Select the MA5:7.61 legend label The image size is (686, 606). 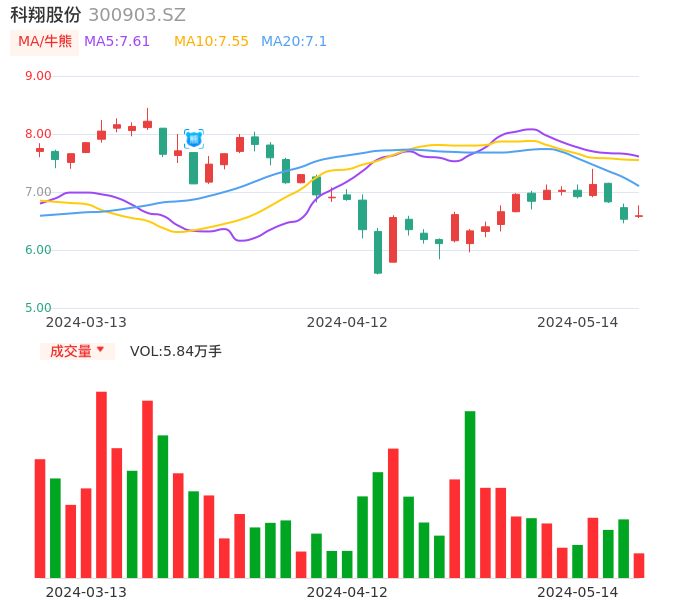pos(117,42)
